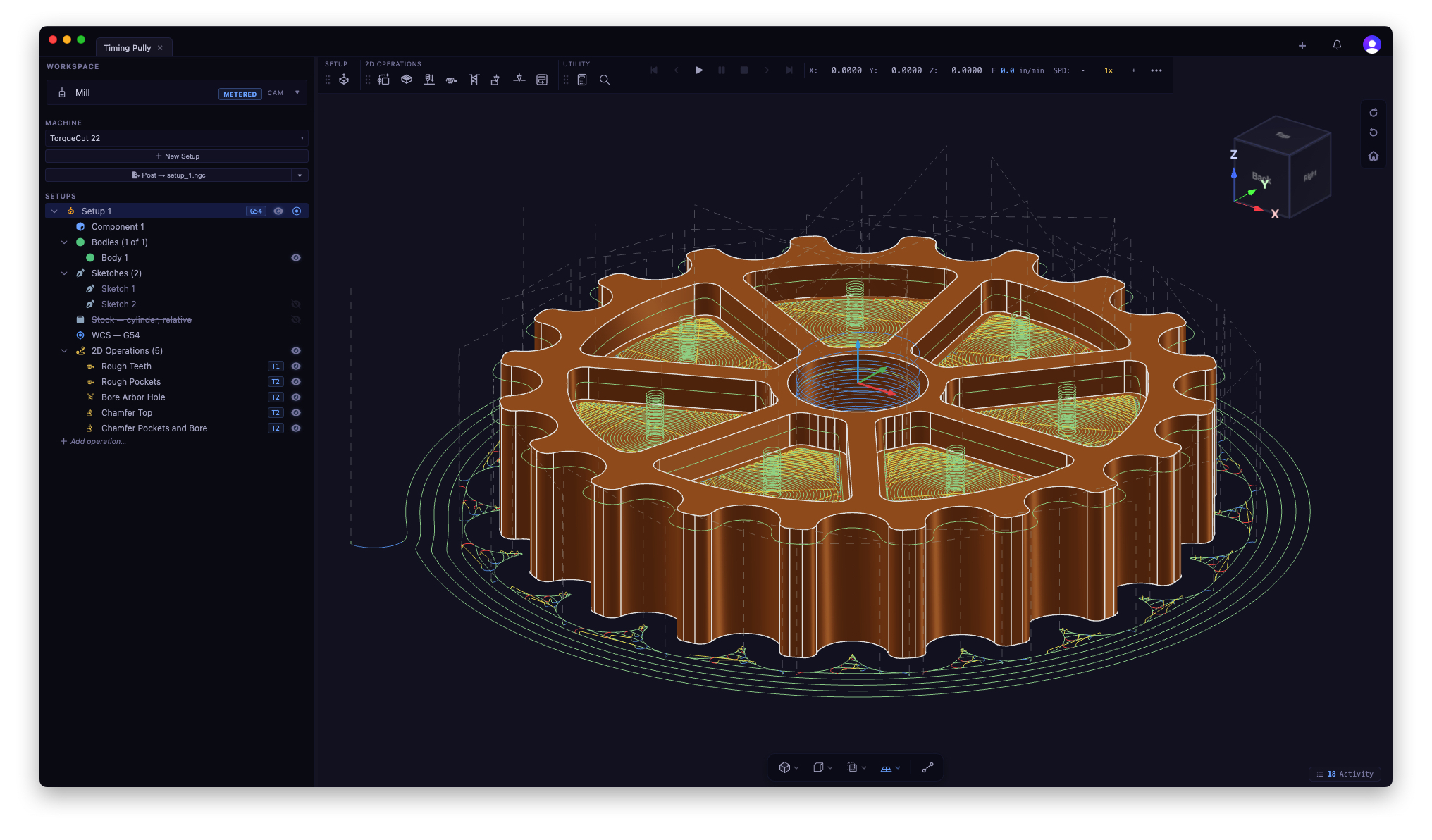Open the TorqueCut 22 machine dropdown
This screenshot has width=1432, height=840.
[177, 138]
